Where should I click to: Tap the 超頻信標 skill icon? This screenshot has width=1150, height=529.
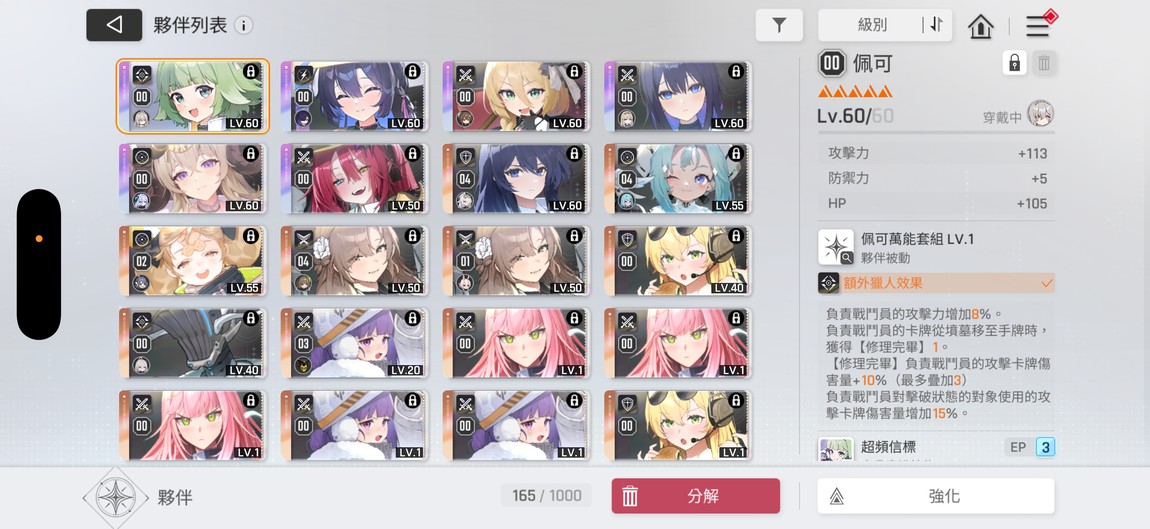coord(836,449)
